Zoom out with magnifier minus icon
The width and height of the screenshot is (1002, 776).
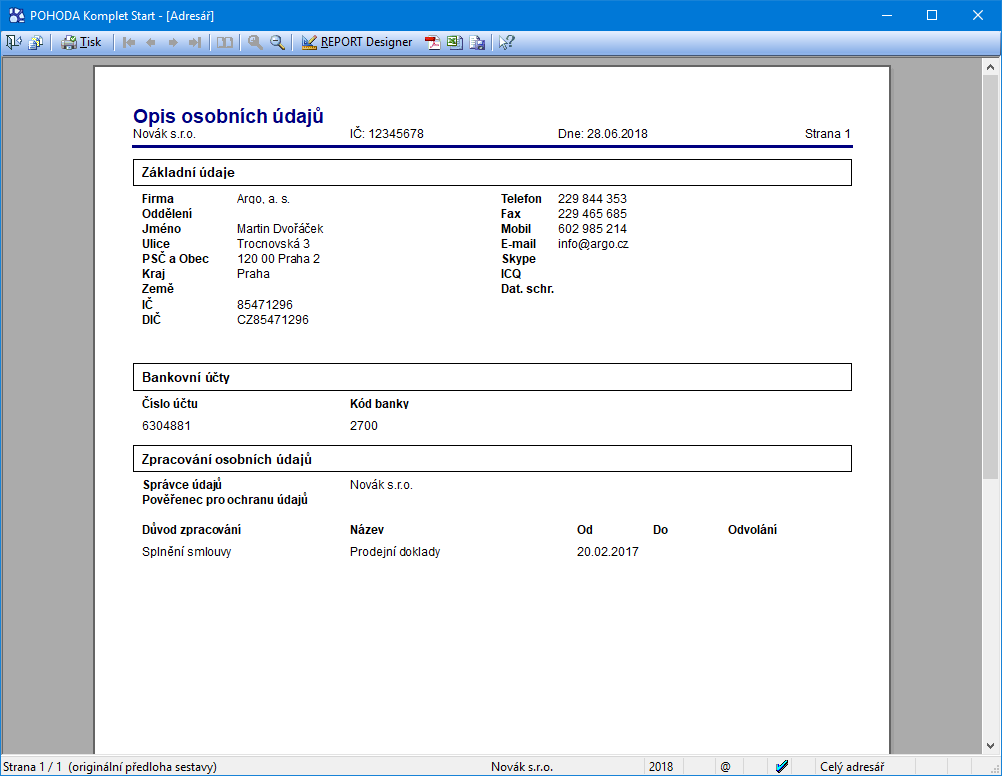277,42
